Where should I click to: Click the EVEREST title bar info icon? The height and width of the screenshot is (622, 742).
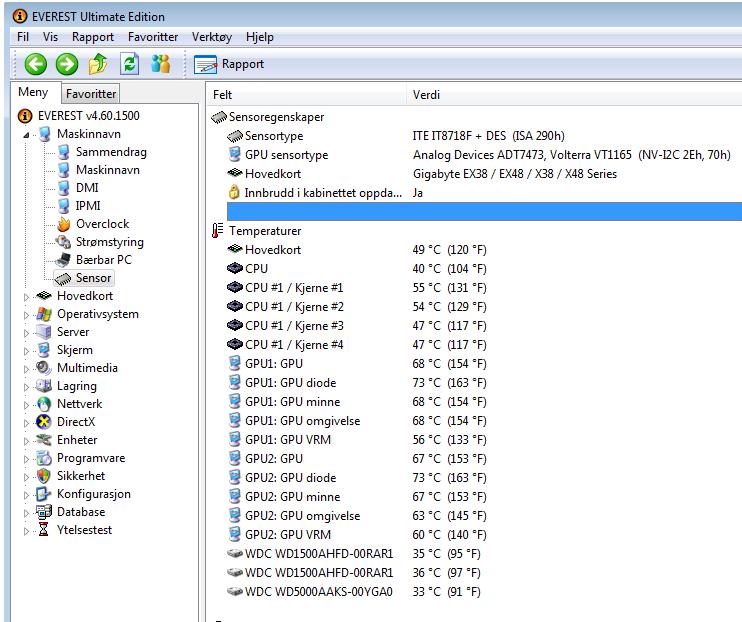(x=20, y=16)
